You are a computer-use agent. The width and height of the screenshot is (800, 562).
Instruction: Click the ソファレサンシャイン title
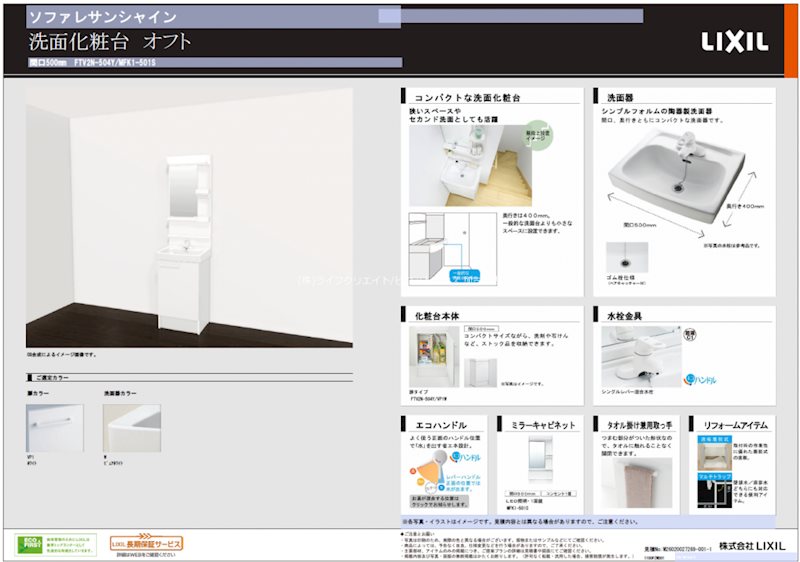click(x=102, y=17)
